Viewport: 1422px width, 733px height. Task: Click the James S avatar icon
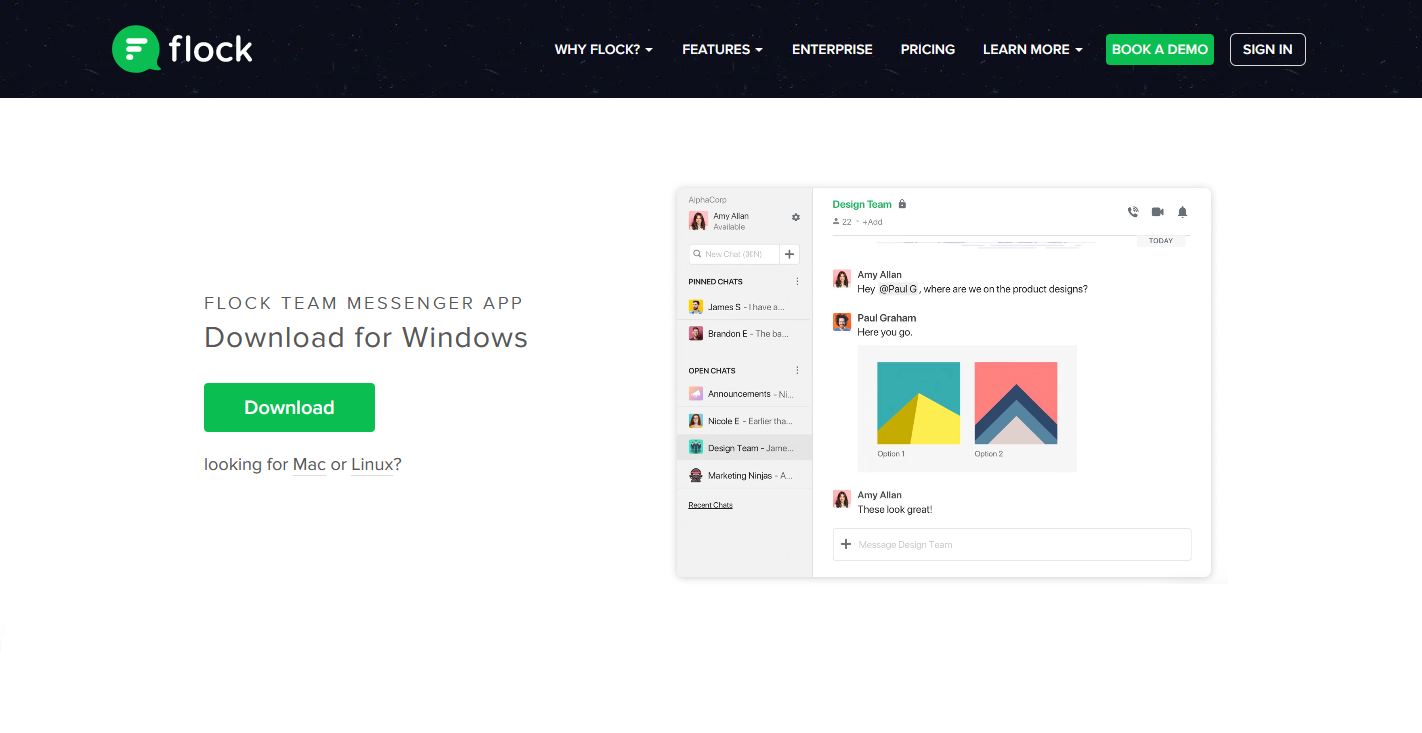tap(696, 307)
